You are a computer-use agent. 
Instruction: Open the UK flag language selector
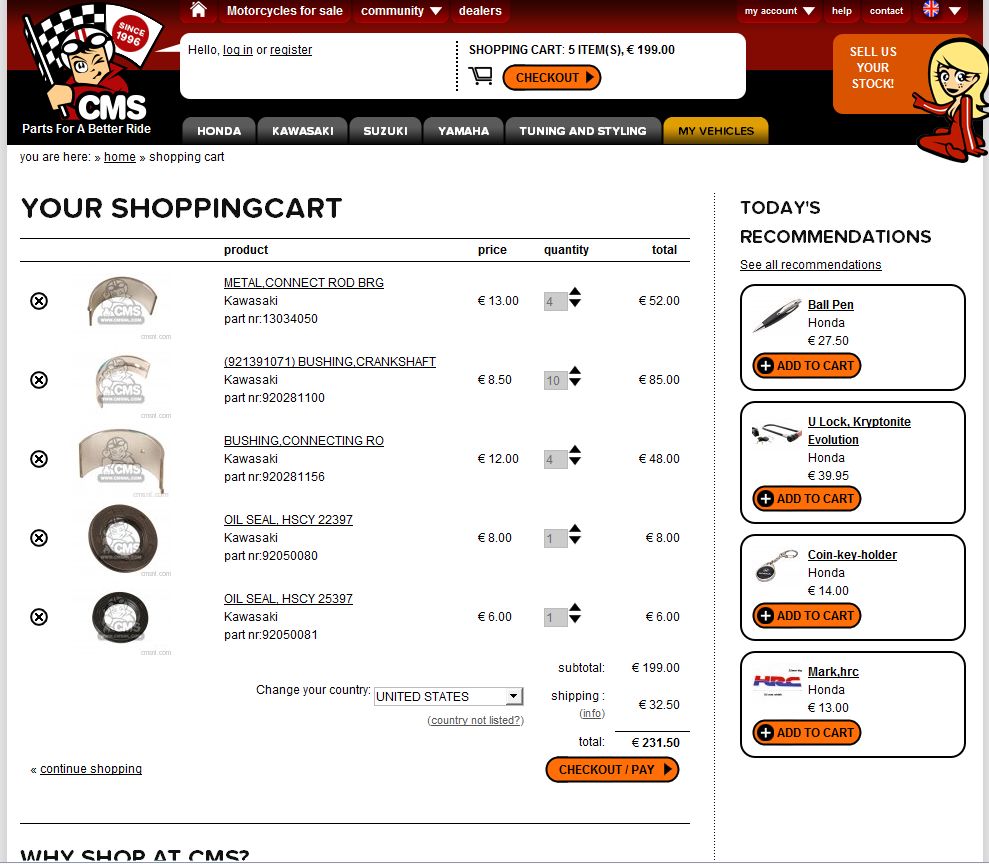(x=942, y=10)
